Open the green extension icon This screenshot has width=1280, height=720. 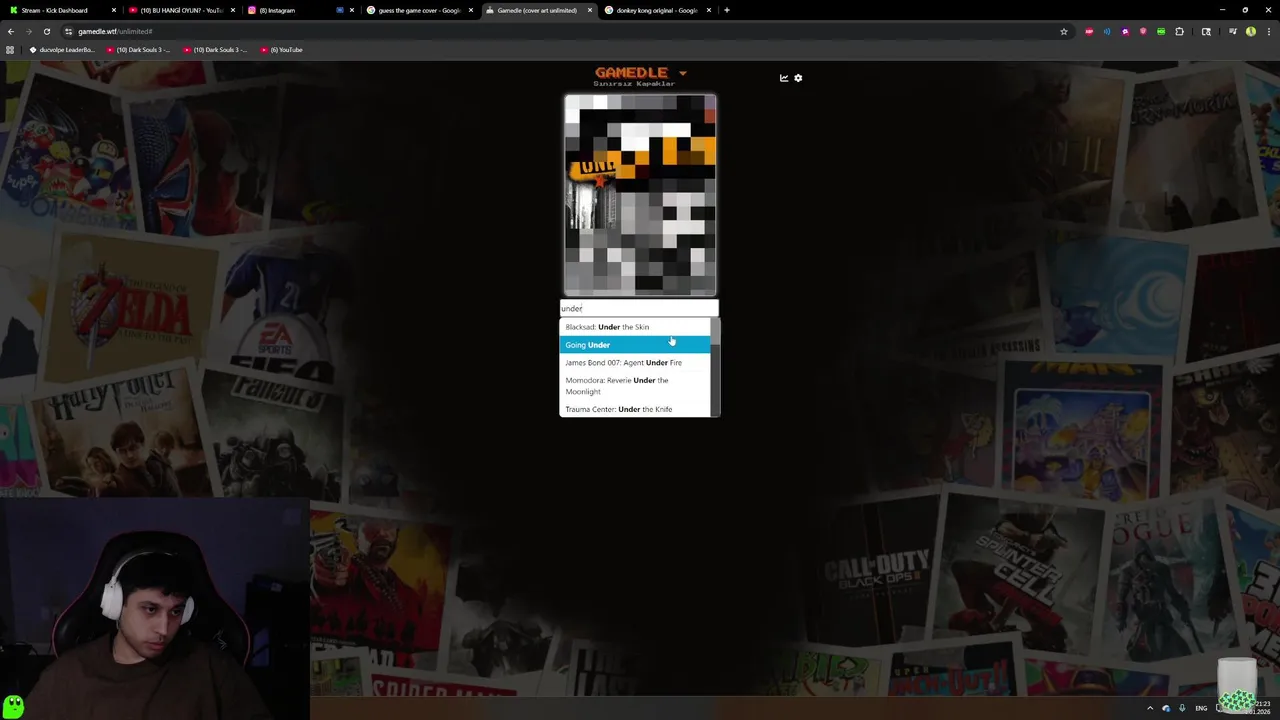pos(1161,31)
